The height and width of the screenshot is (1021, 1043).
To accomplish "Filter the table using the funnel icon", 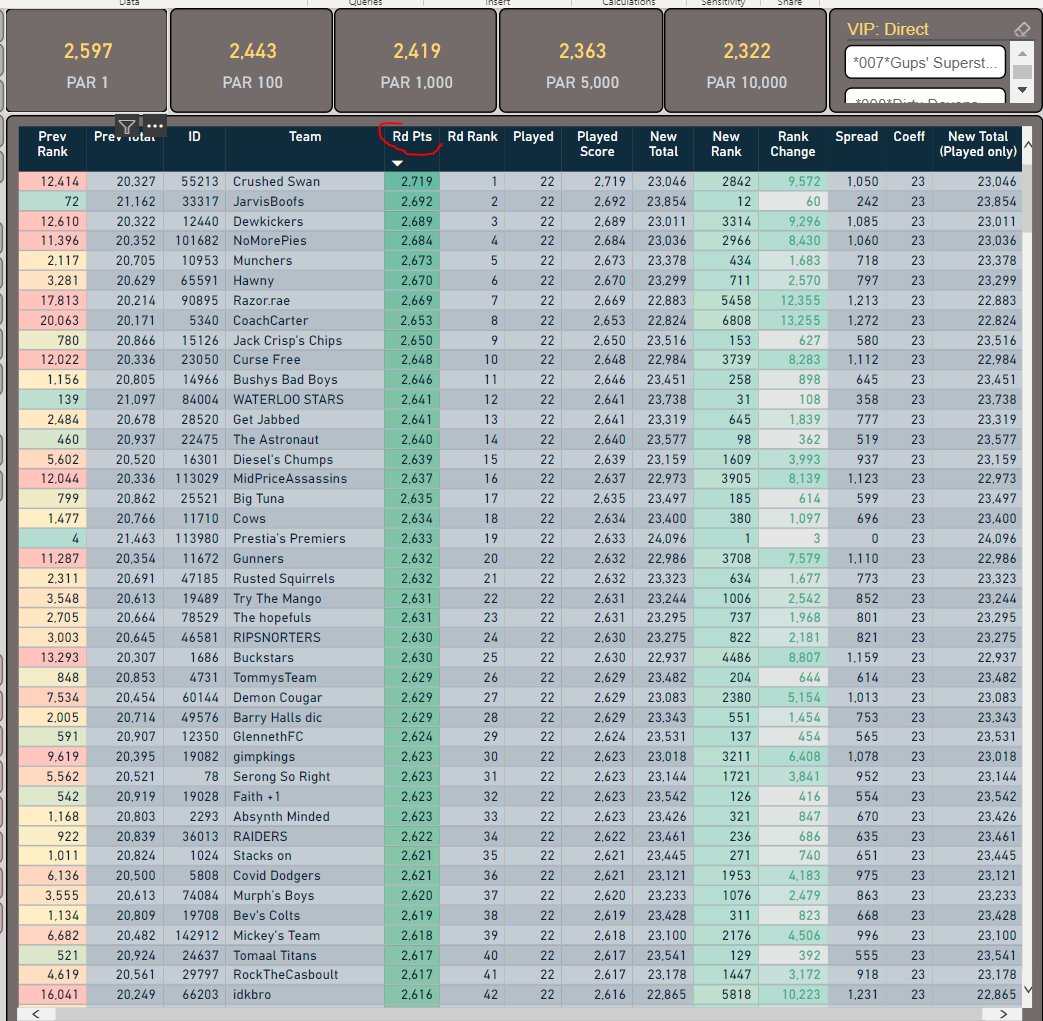I will tap(127, 126).
